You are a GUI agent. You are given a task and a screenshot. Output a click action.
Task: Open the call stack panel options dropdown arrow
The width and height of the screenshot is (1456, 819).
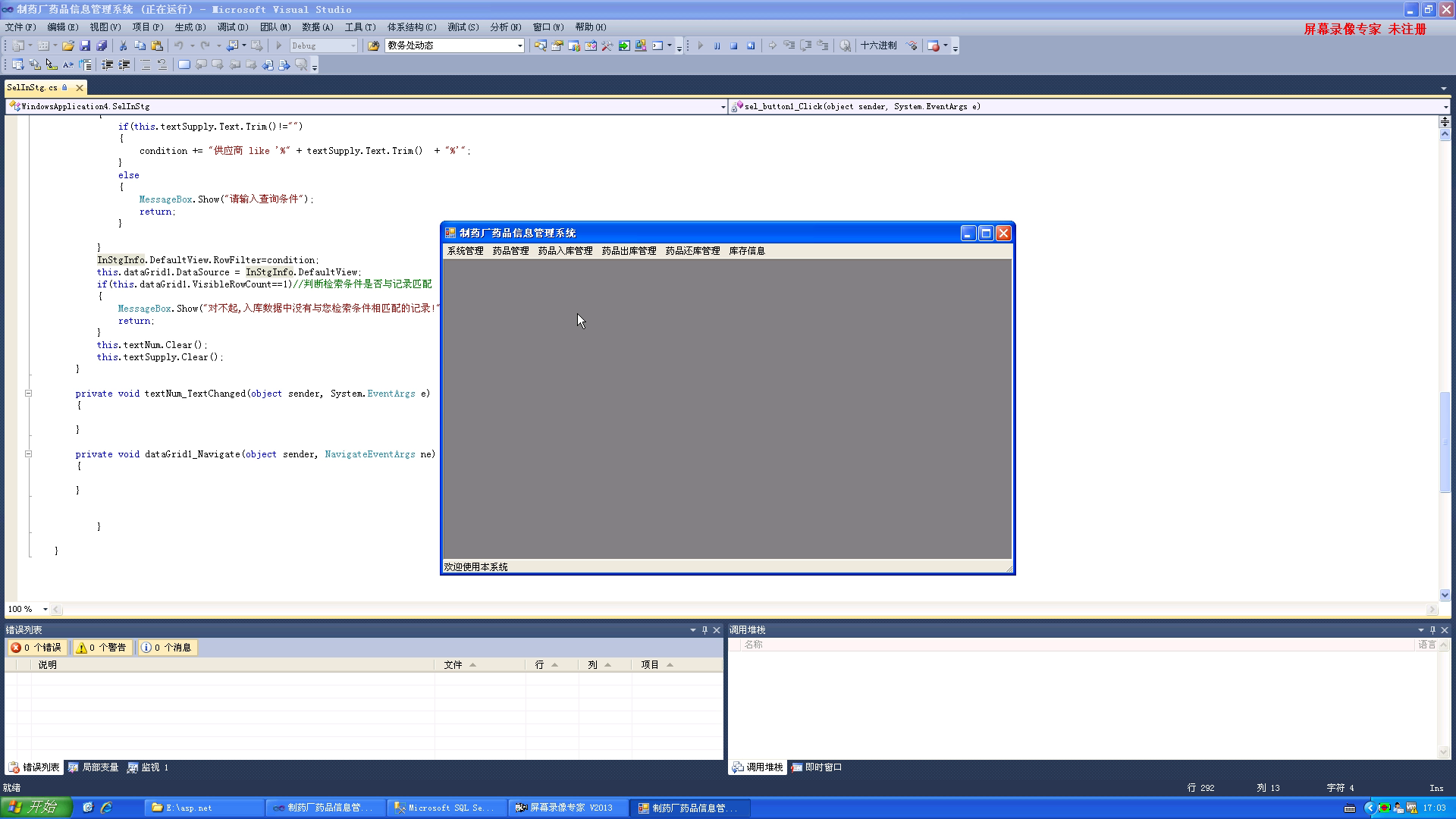(x=1420, y=630)
